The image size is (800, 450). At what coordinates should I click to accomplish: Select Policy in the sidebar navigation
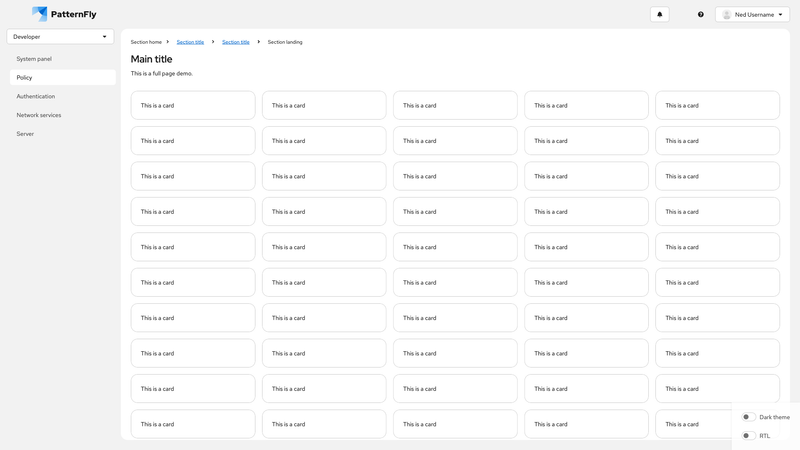[x=63, y=78]
